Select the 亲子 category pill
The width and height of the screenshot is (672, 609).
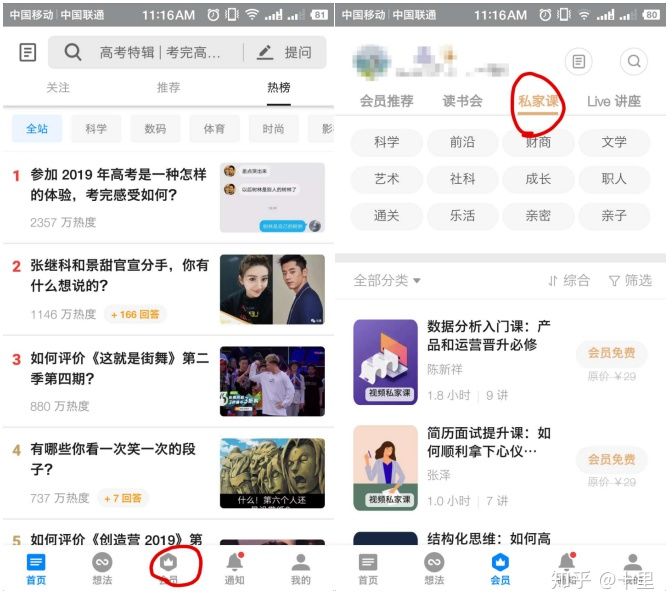tap(614, 216)
